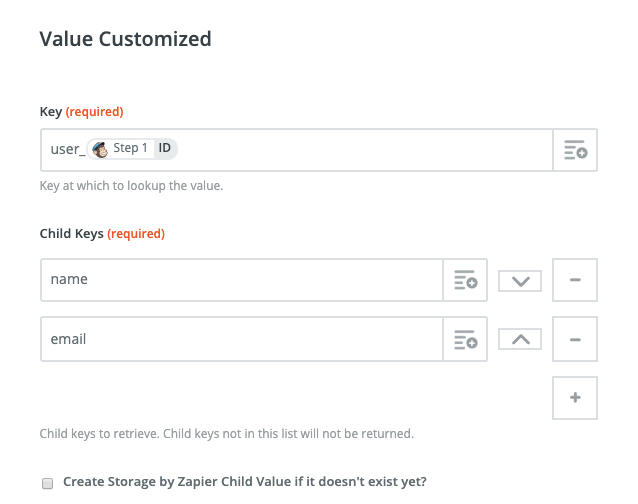This screenshot has width=638, height=504.
Task: Open insert-field picker for the name child key
Action: 465,280
